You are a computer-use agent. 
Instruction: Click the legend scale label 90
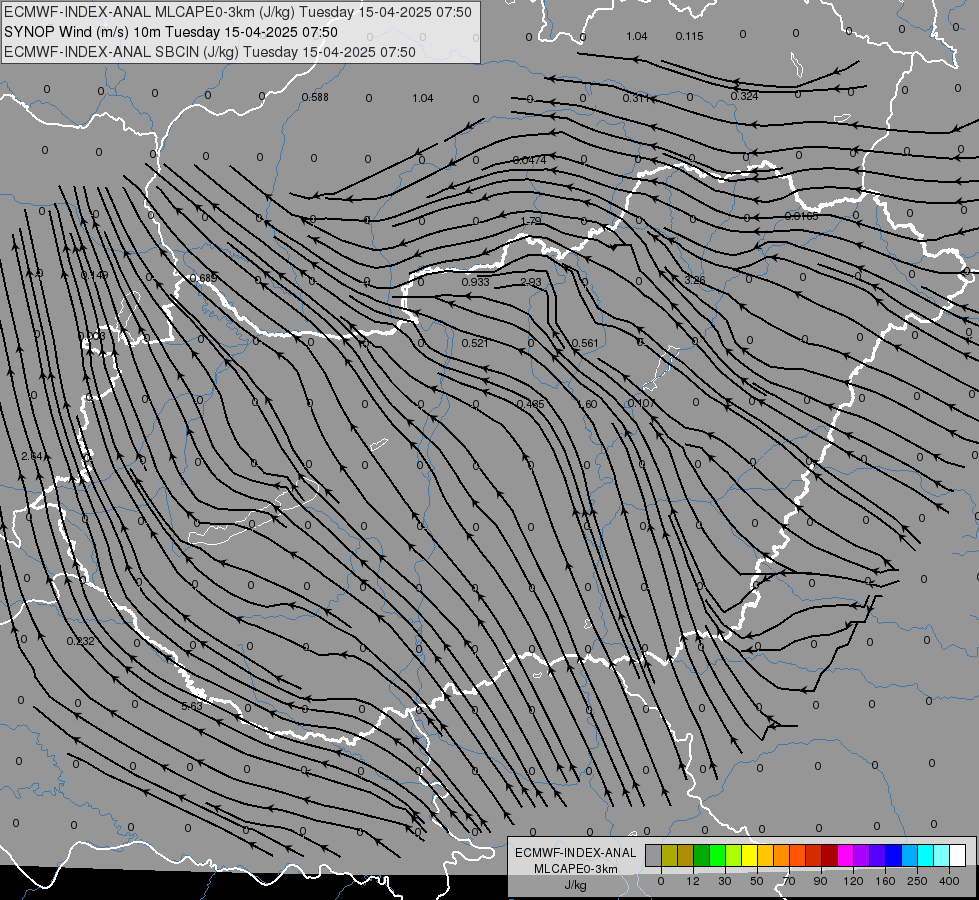pos(820,881)
